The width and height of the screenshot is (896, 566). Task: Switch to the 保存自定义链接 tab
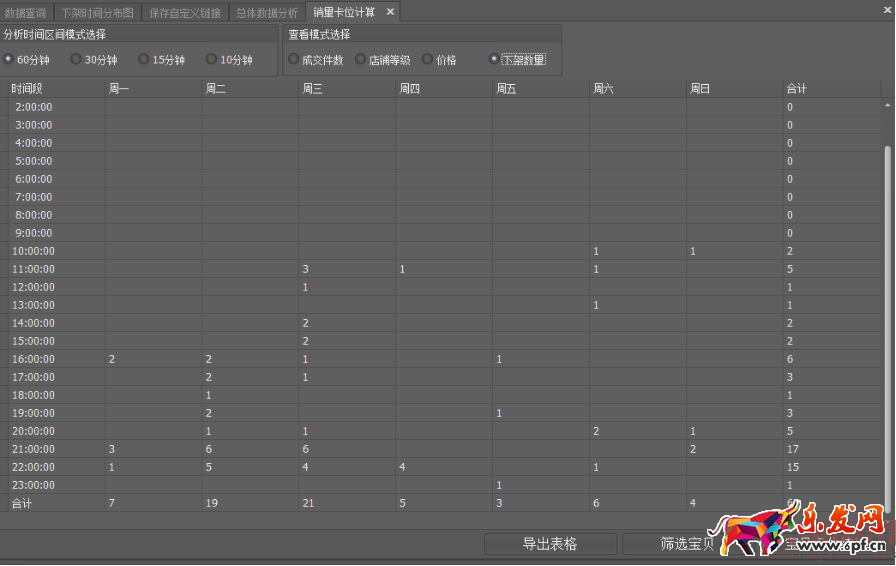point(185,13)
